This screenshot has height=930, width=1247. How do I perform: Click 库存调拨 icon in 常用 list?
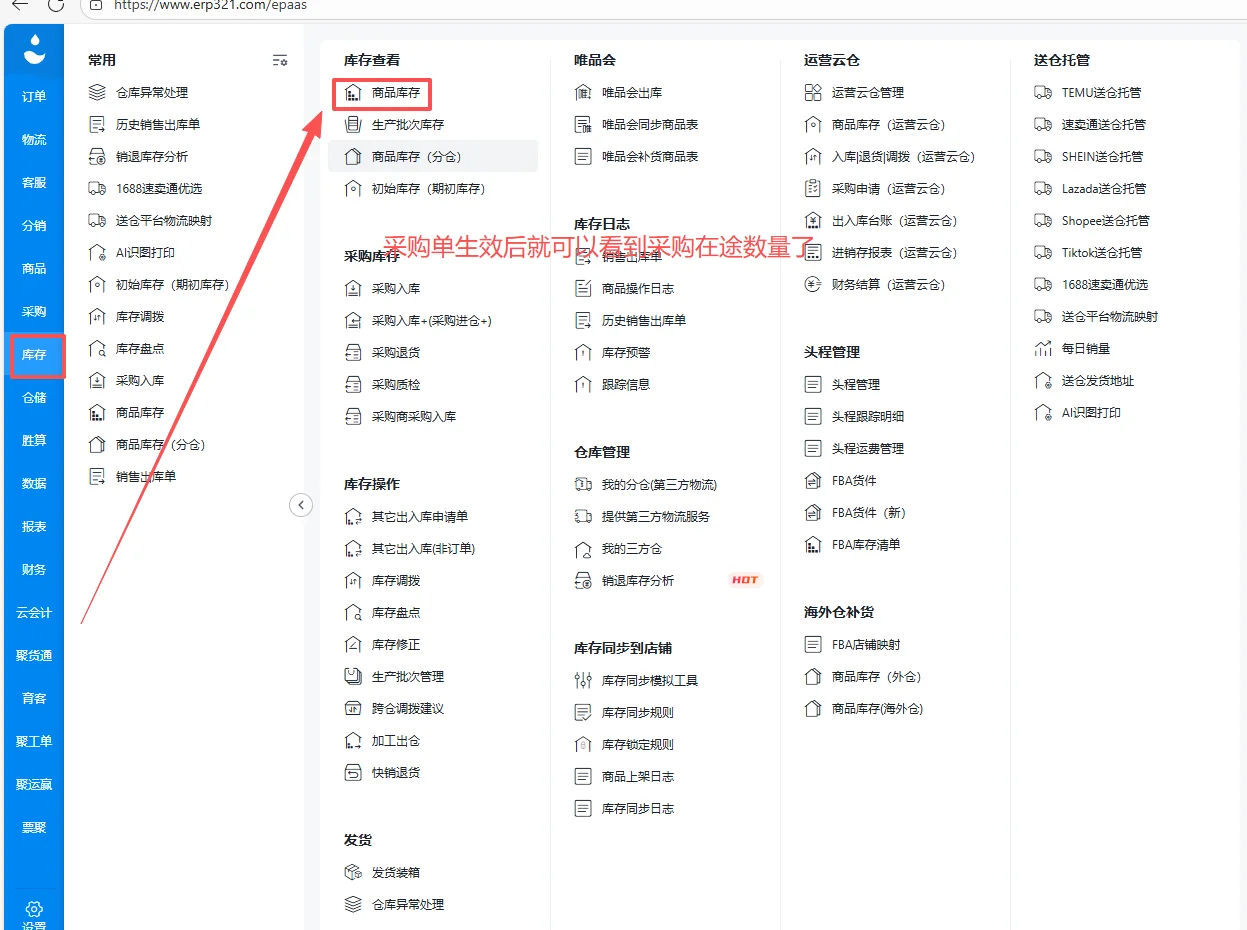[97, 317]
